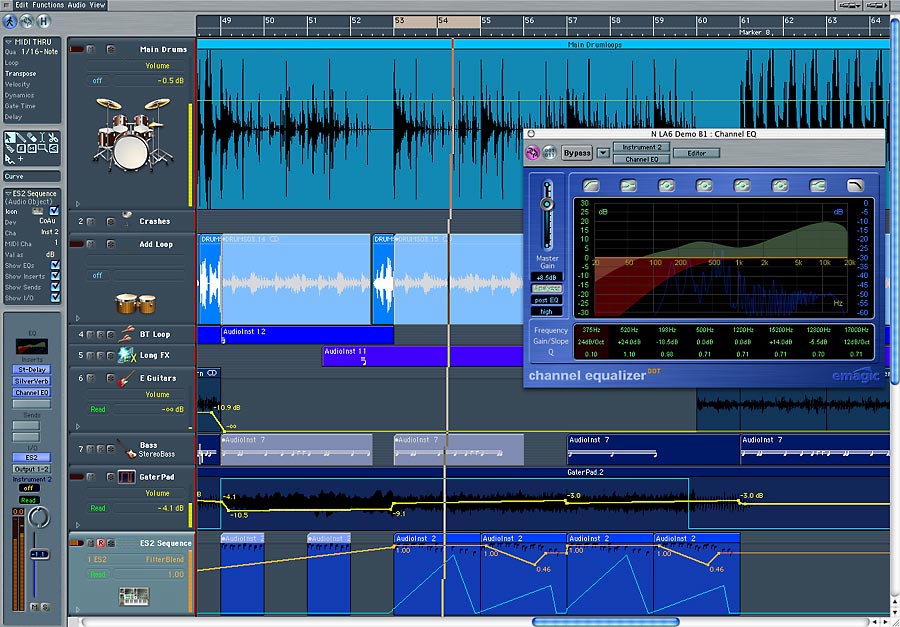This screenshot has height=627, width=900.
Task: Select the Scissors tool in toolbox
Action: [53, 138]
